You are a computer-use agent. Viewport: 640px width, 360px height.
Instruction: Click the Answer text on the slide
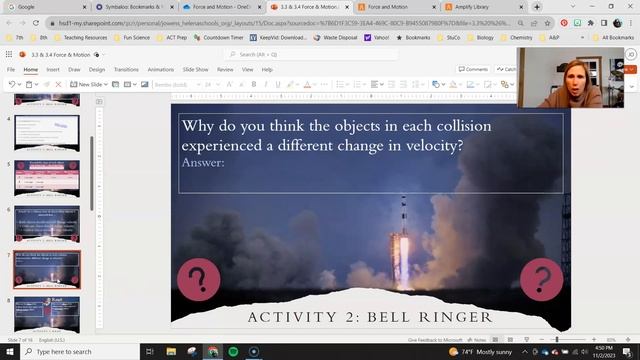(203, 162)
